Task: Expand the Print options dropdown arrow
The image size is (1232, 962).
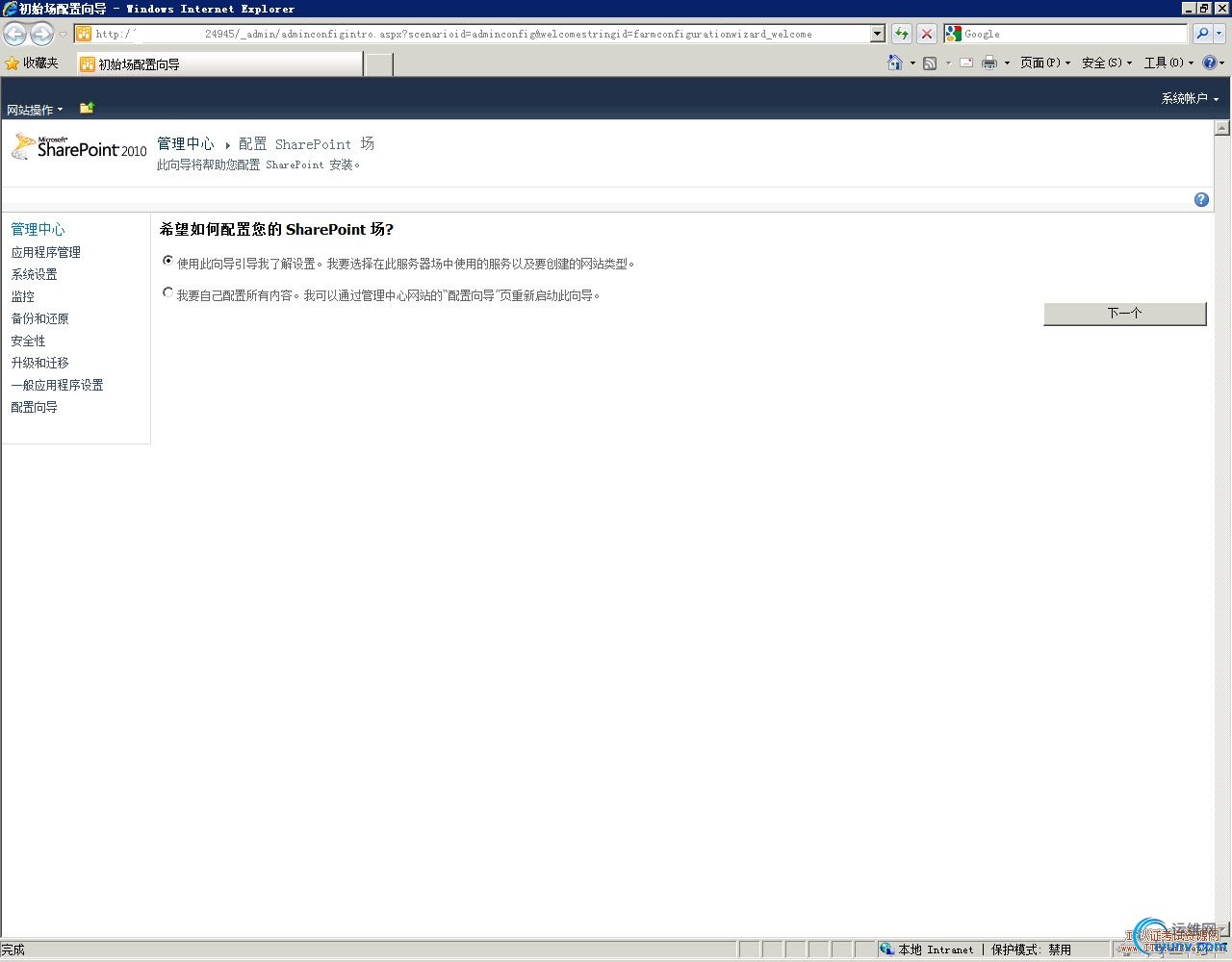Action: (x=1007, y=63)
